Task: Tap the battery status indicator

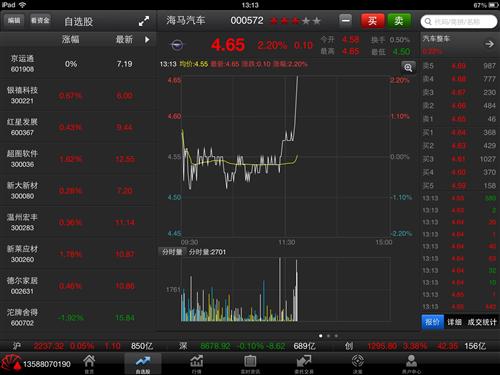Action: coord(494,5)
